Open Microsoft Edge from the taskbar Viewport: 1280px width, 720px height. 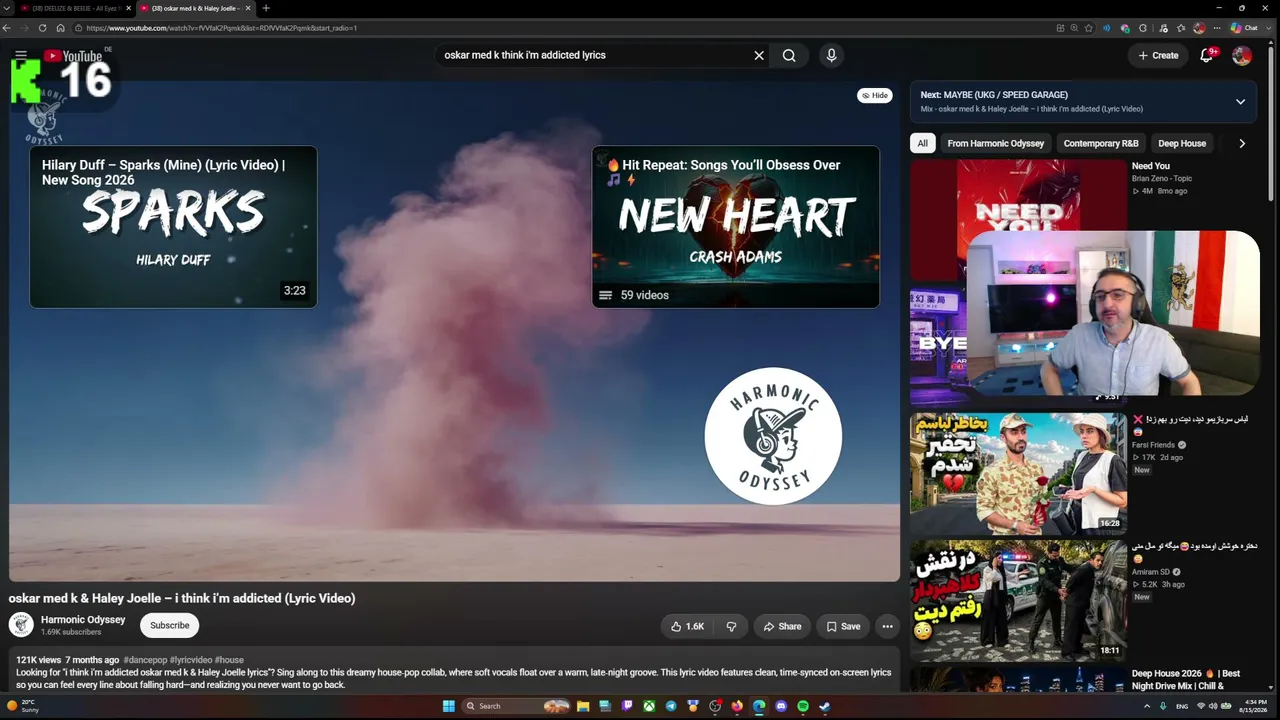tap(759, 706)
